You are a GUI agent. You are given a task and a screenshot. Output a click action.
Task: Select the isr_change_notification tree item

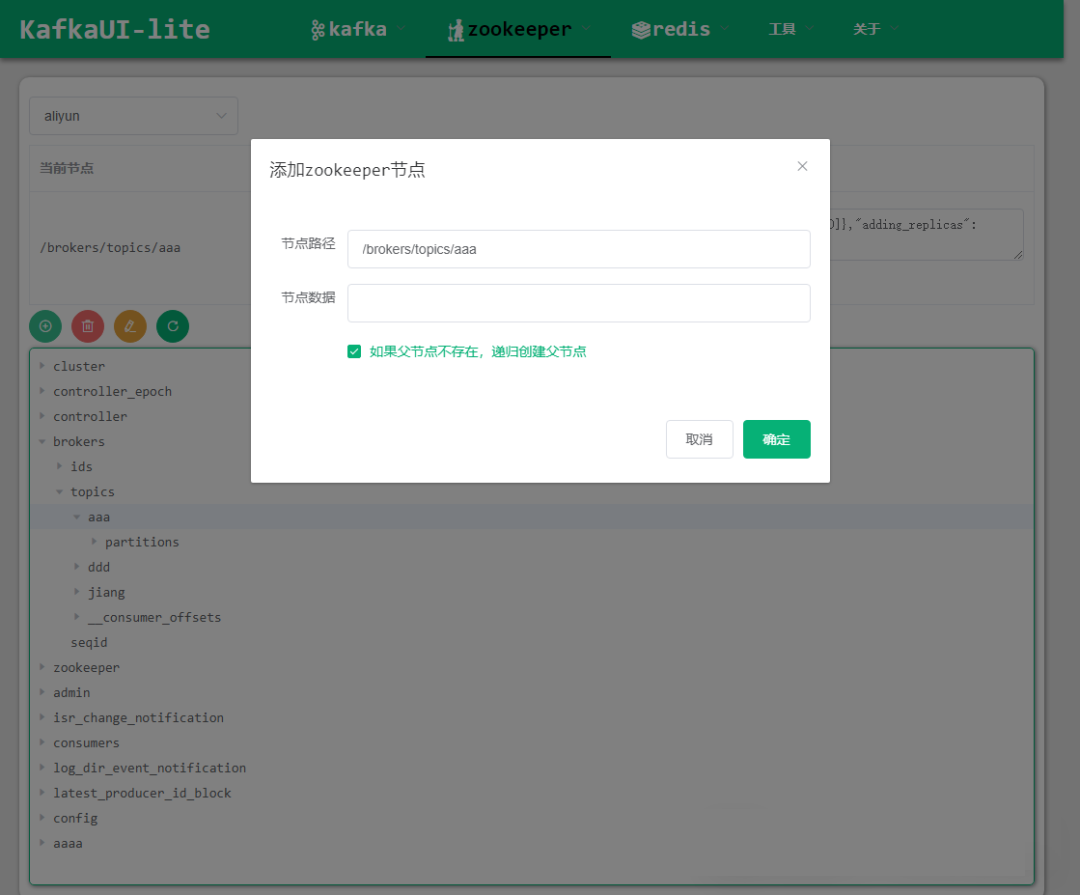click(x=138, y=717)
